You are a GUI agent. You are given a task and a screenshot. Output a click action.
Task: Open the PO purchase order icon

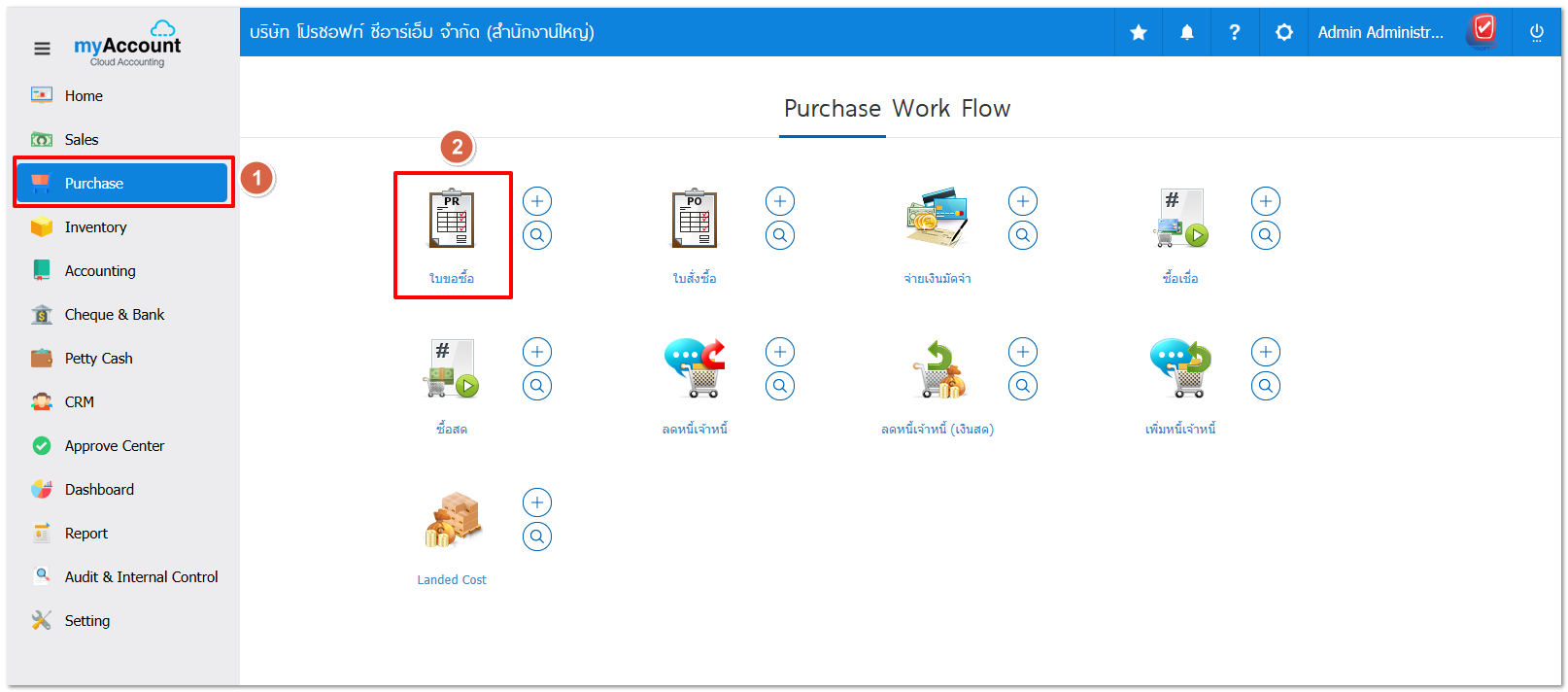695,219
